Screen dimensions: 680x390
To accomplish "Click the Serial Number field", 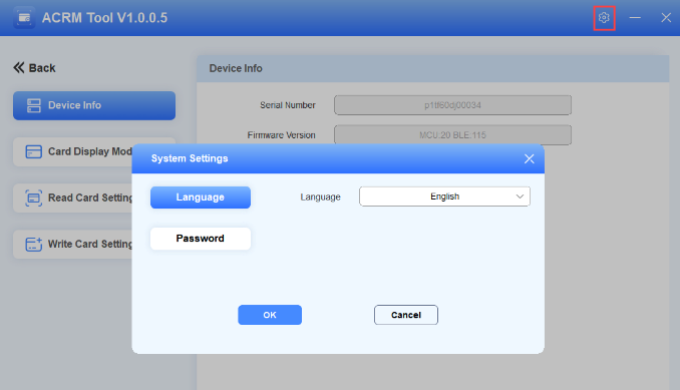I will [453, 105].
